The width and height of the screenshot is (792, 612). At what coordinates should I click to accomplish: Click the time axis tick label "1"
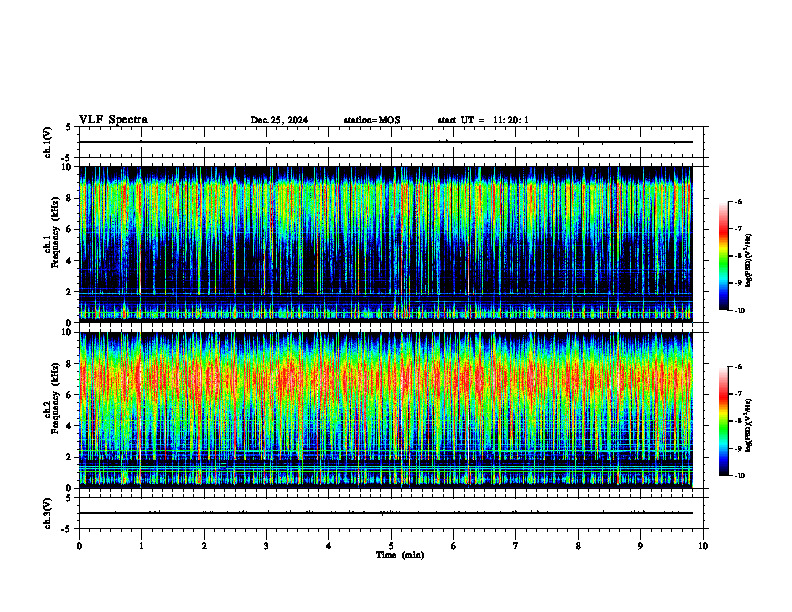click(141, 546)
